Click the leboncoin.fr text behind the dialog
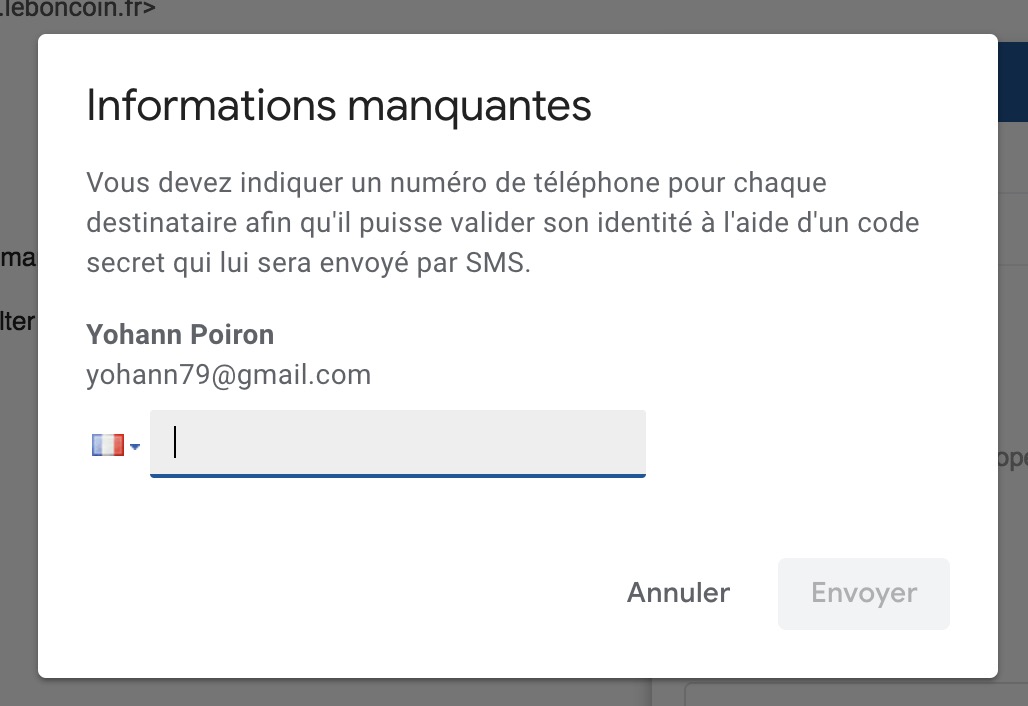 (80, 10)
